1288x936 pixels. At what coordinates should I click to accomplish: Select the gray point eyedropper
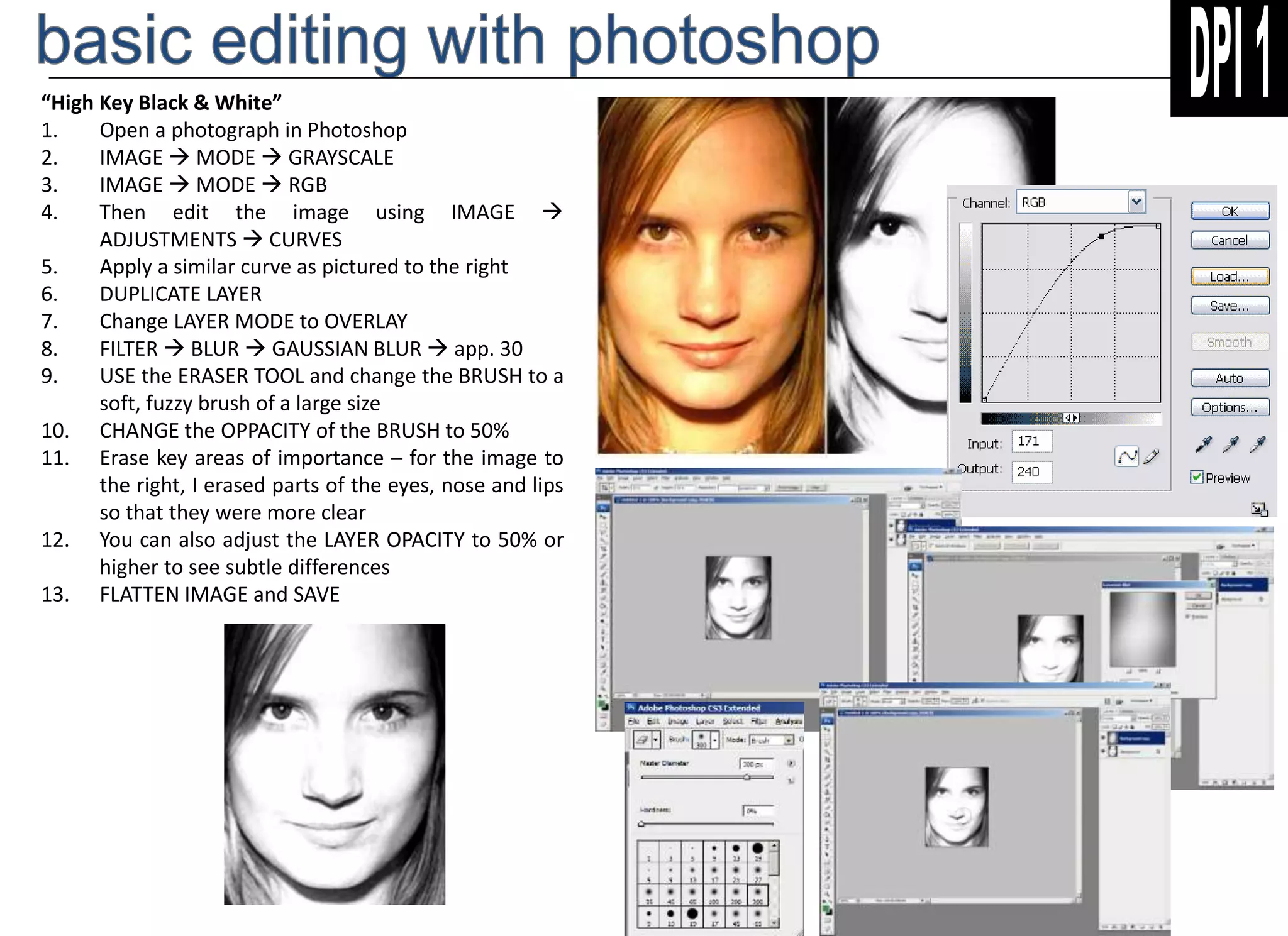[1231, 444]
